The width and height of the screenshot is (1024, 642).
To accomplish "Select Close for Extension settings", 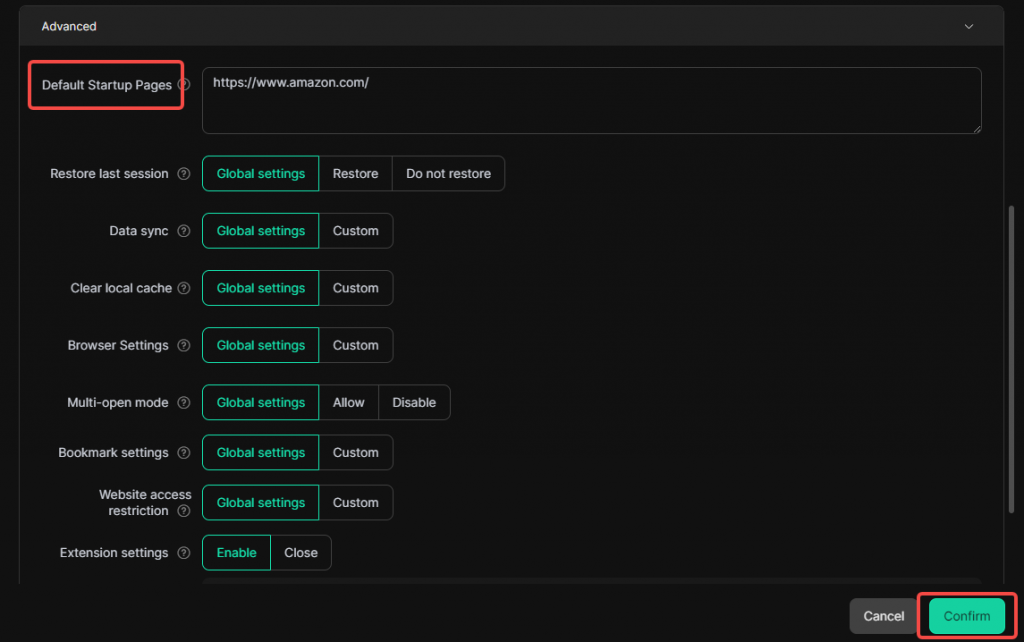I will (300, 553).
